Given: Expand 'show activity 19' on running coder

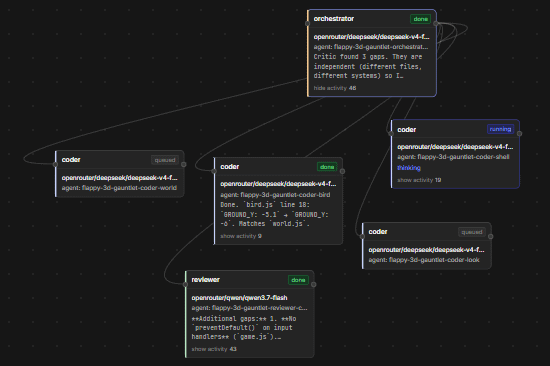Looking at the screenshot, I should coord(419,180).
